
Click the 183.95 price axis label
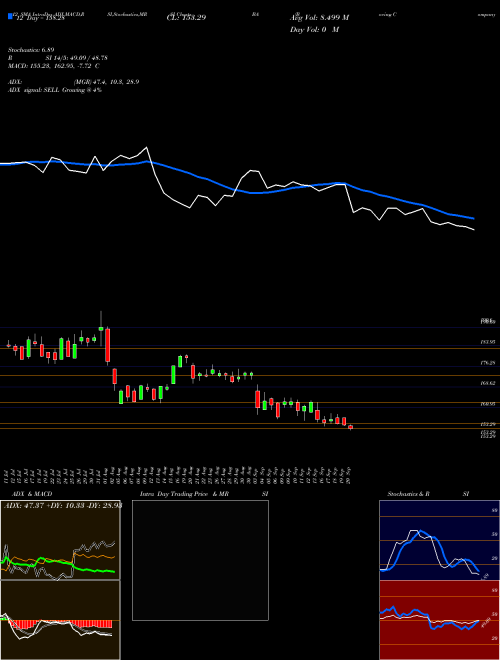pyautogui.click(x=487, y=343)
